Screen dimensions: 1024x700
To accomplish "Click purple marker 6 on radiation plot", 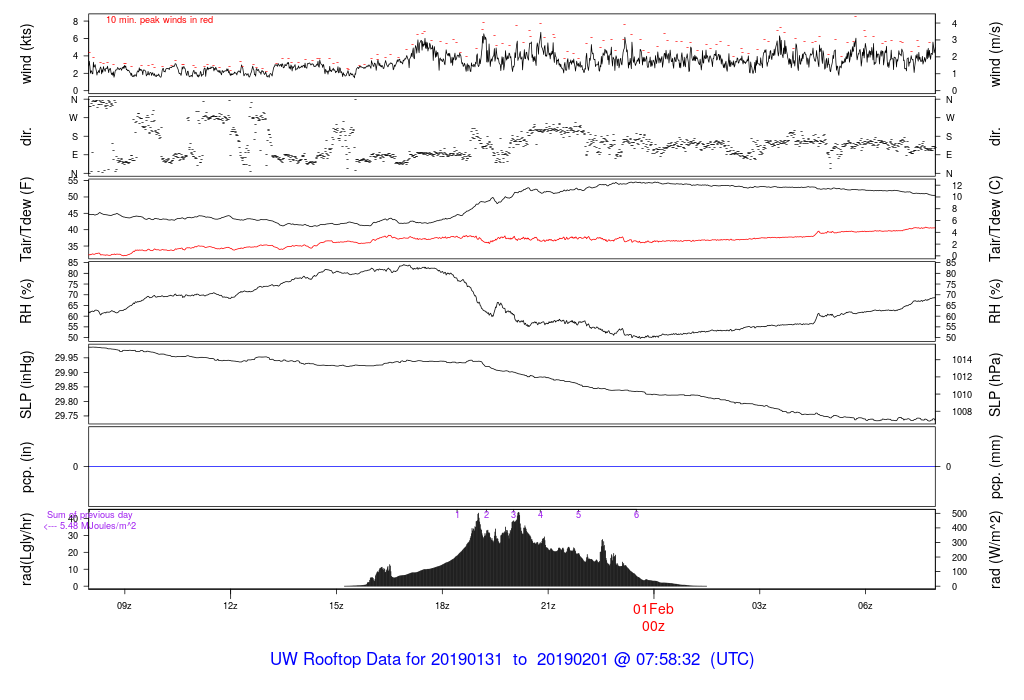I will 636,515.
